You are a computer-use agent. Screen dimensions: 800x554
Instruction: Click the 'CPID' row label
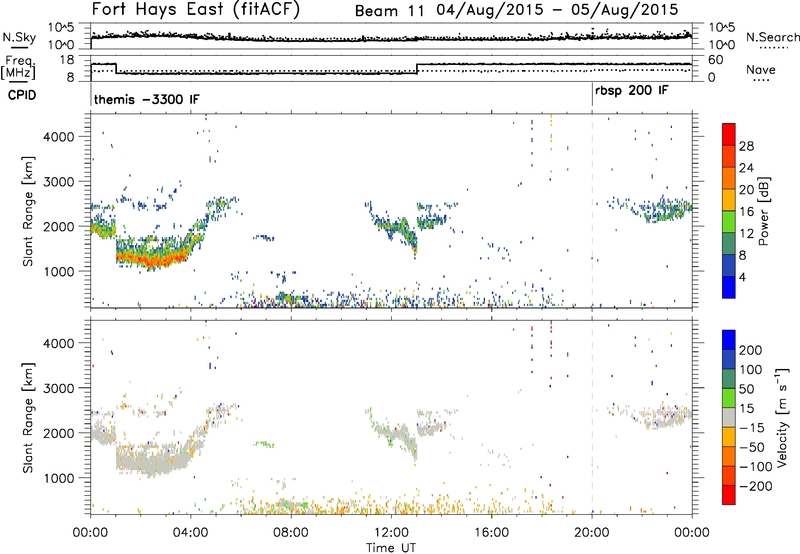(22, 95)
